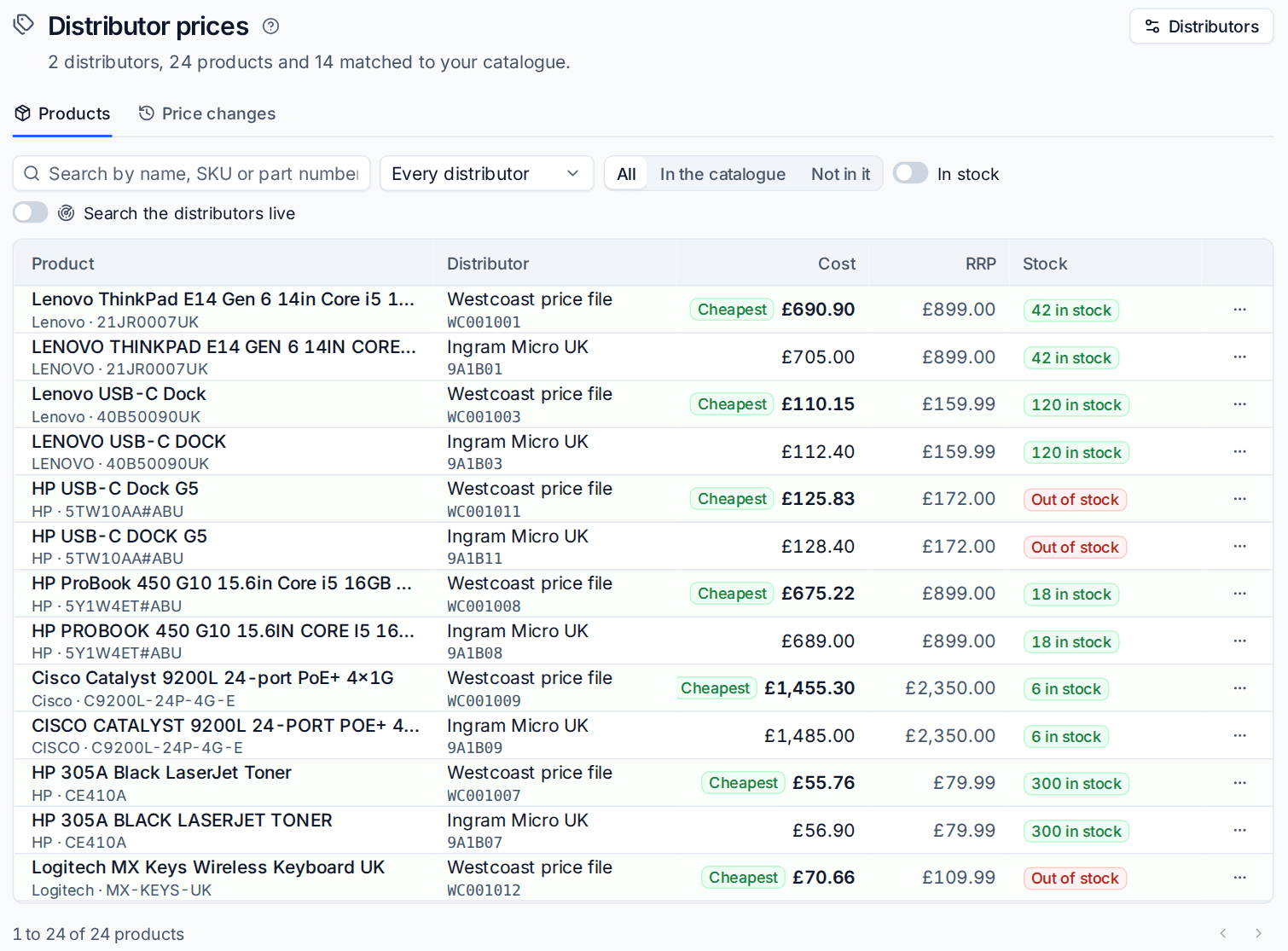Viewport: 1288px width, 951px height.
Task: Turn on Search the distributors live
Action: 31,212
